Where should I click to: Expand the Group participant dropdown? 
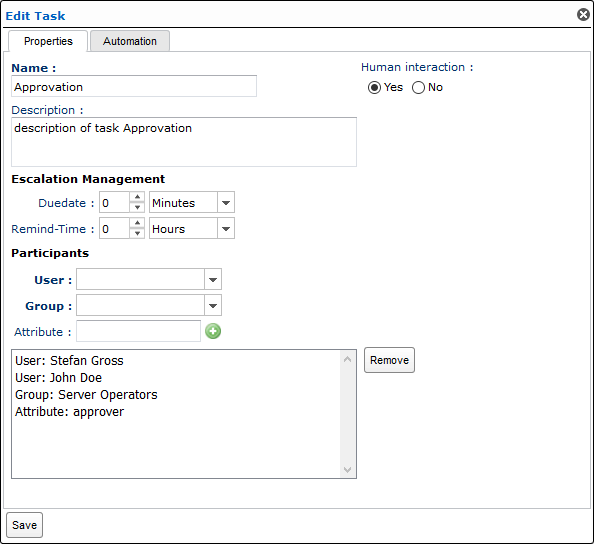pyautogui.click(x=213, y=305)
